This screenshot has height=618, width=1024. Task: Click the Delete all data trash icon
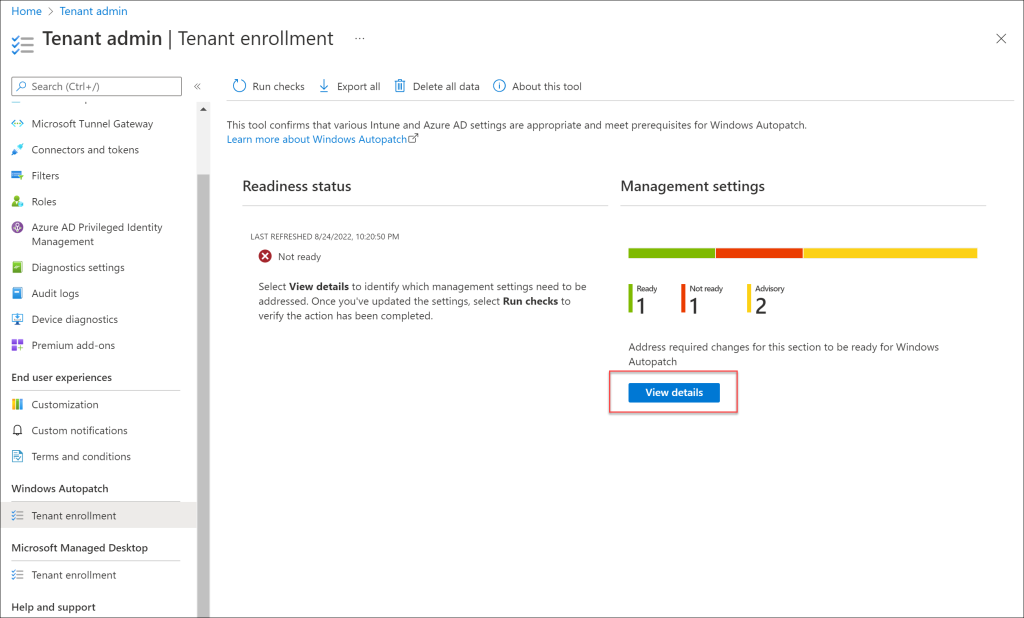tap(400, 86)
